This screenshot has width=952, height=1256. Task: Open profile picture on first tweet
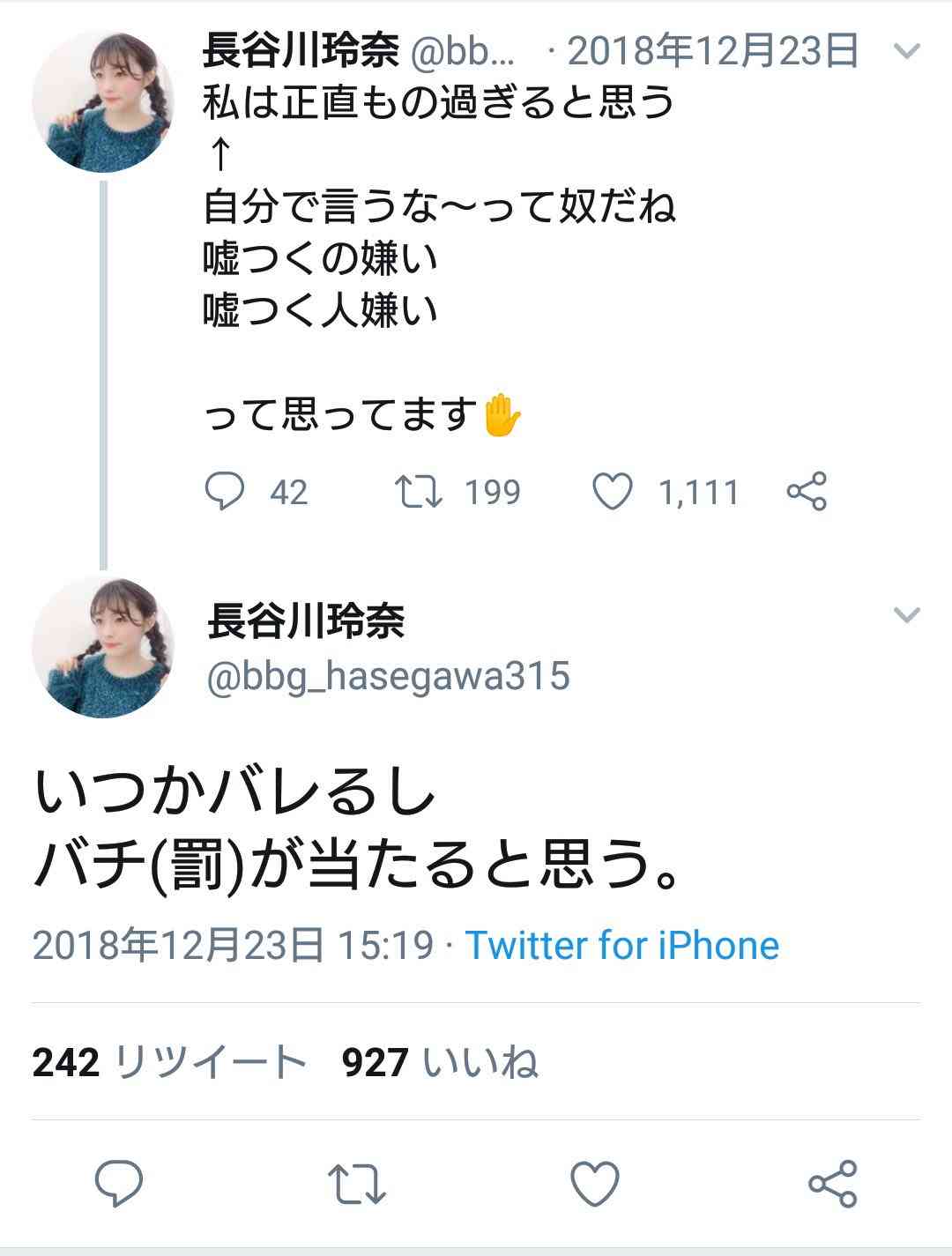[103, 100]
